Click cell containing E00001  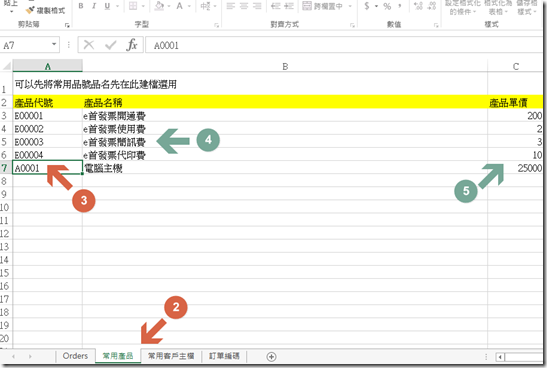click(x=47, y=115)
